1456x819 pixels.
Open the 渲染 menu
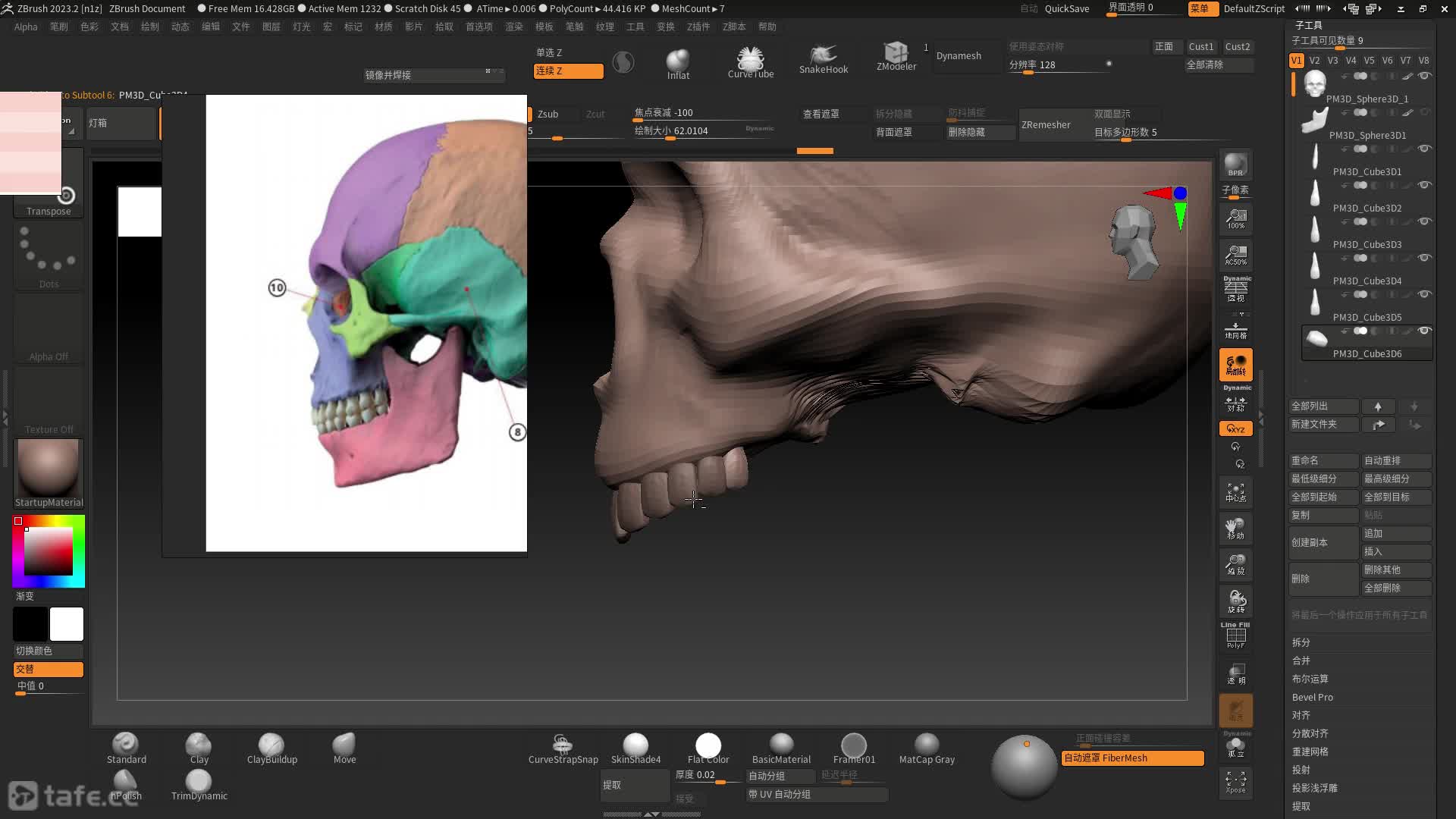(x=513, y=27)
